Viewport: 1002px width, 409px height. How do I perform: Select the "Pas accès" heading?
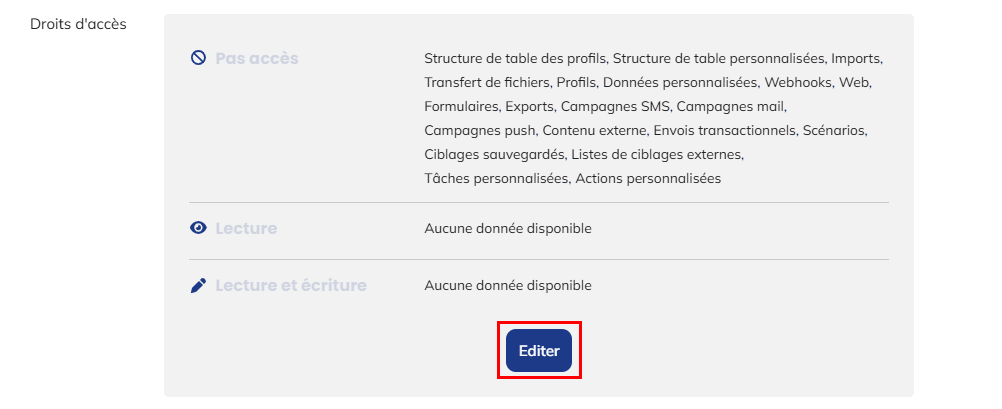pos(257,58)
